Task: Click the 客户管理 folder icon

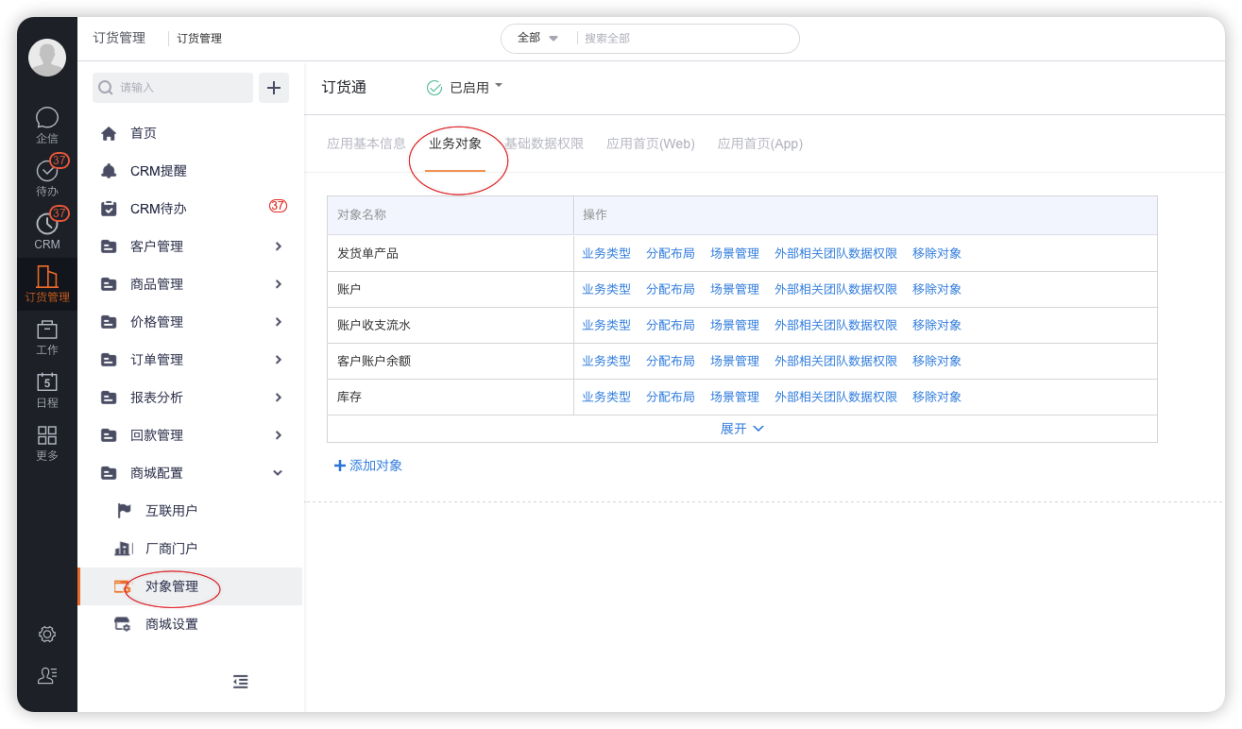Action: pos(109,246)
